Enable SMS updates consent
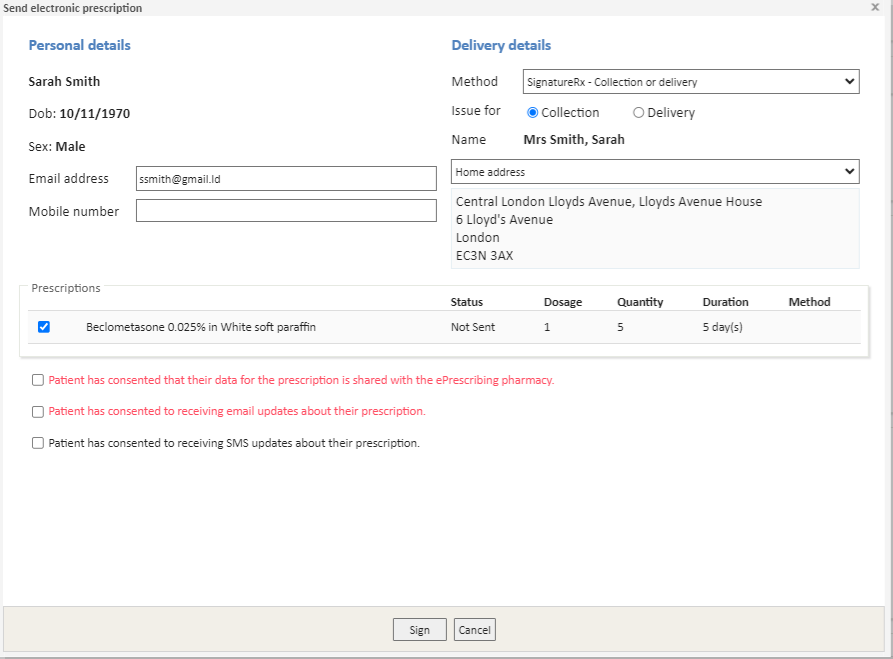The height and width of the screenshot is (659, 893). click(x=37, y=442)
